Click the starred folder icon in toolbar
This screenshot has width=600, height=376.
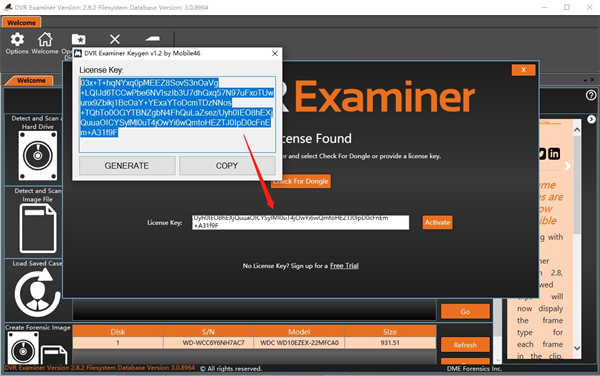point(78,39)
